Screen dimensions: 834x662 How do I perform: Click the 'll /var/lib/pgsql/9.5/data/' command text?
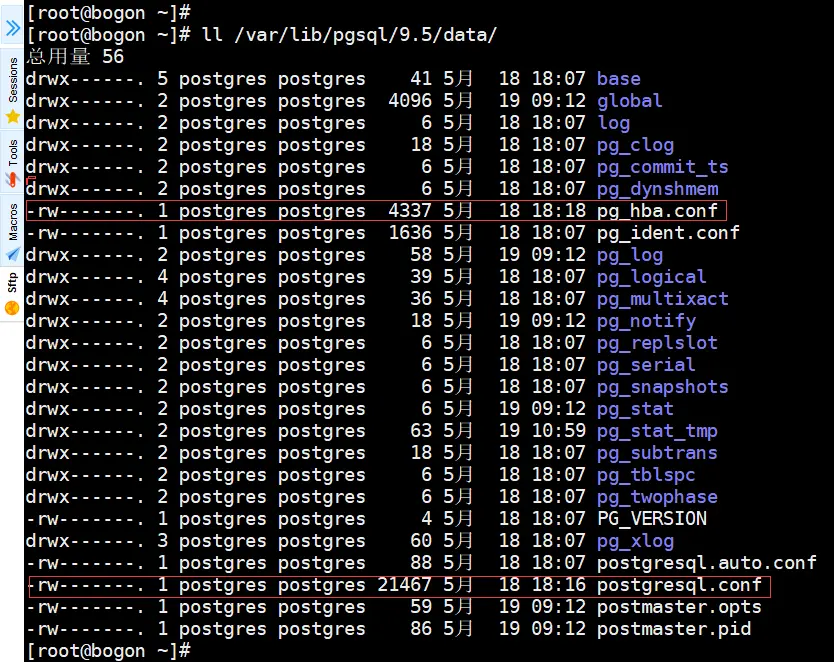point(349,35)
